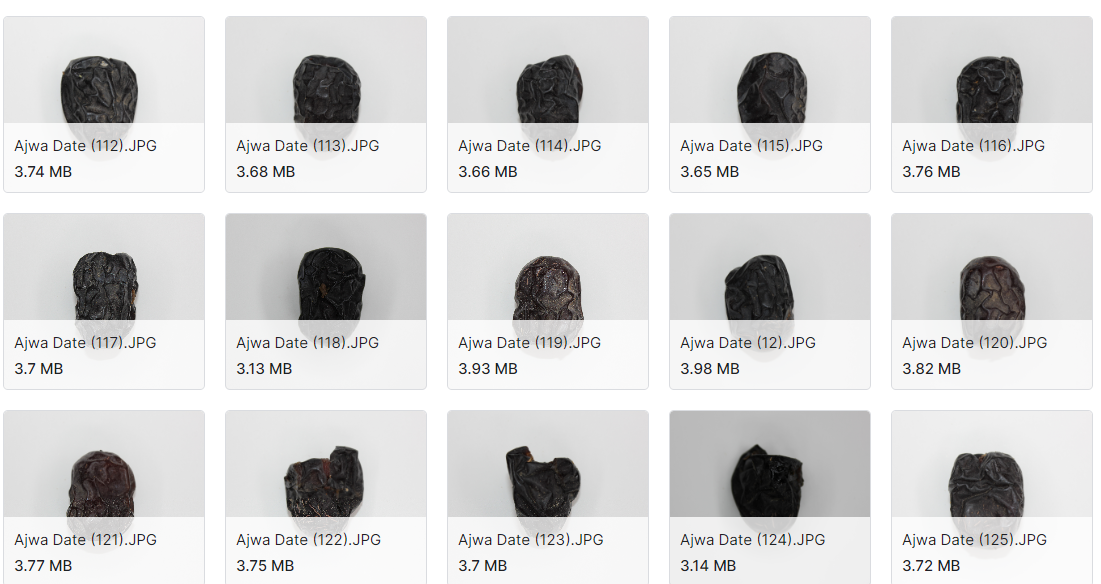Select Ajwa Date (120).JPG file card

[991, 302]
